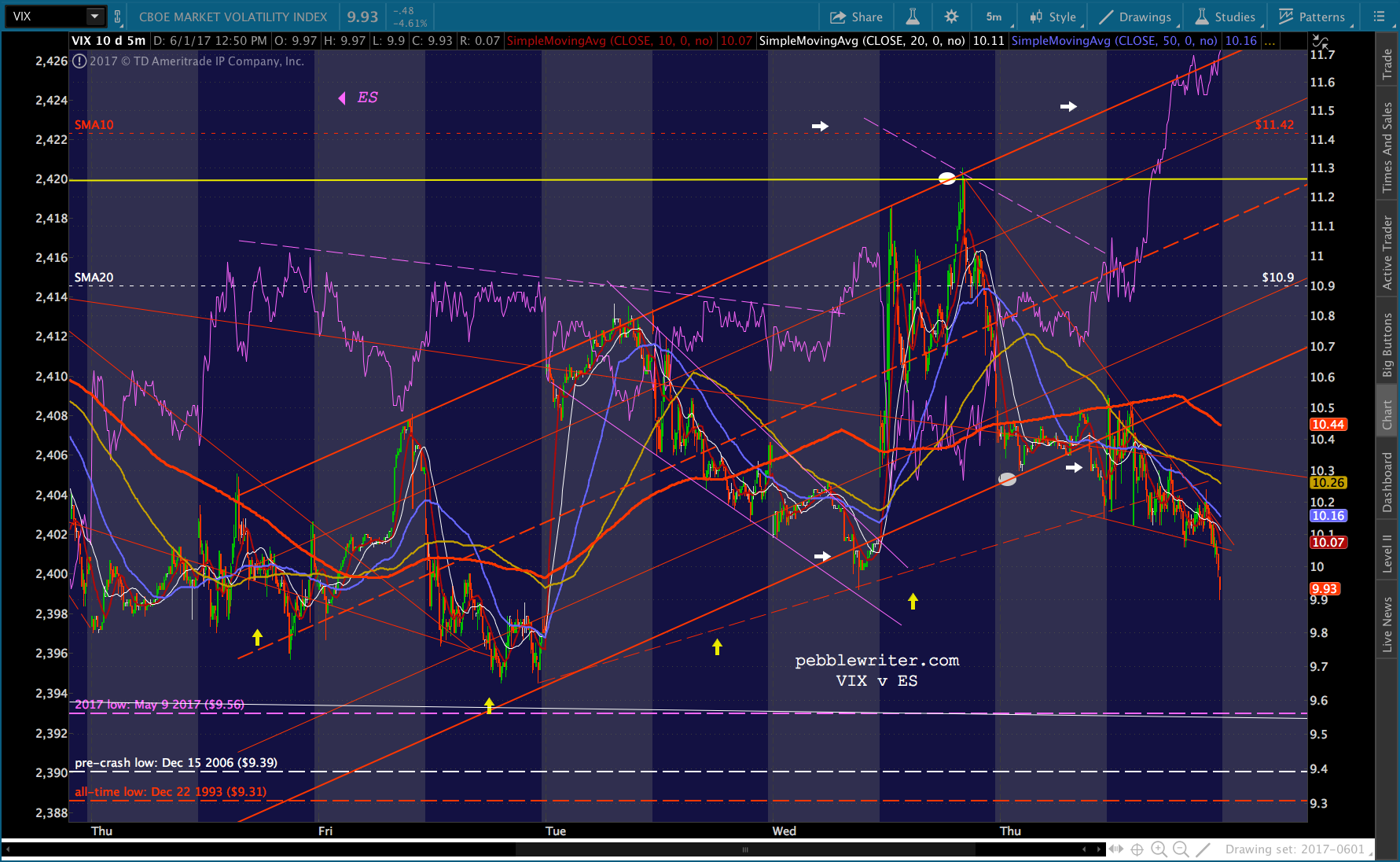Image resolution: width=1400 pixels, height=862 pixels.
Task: Click the red 9.93 last price bubble
Action: (x=1325, y=589)
